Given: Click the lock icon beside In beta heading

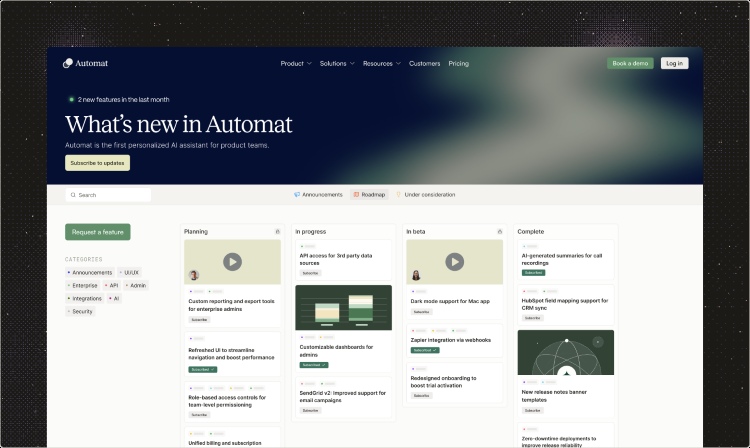Looking at the screenshot, I should [x=500, y=231].
